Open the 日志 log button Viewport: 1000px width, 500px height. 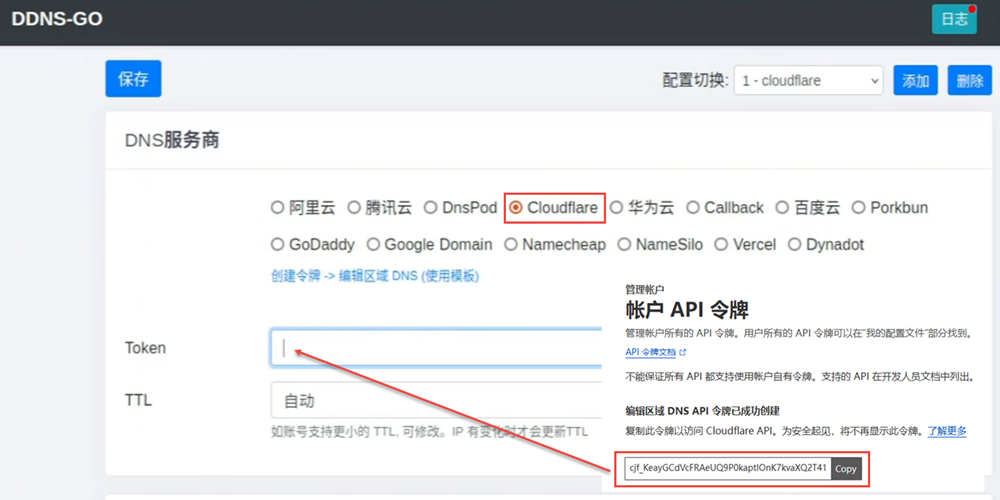click(x=954, y=19)
